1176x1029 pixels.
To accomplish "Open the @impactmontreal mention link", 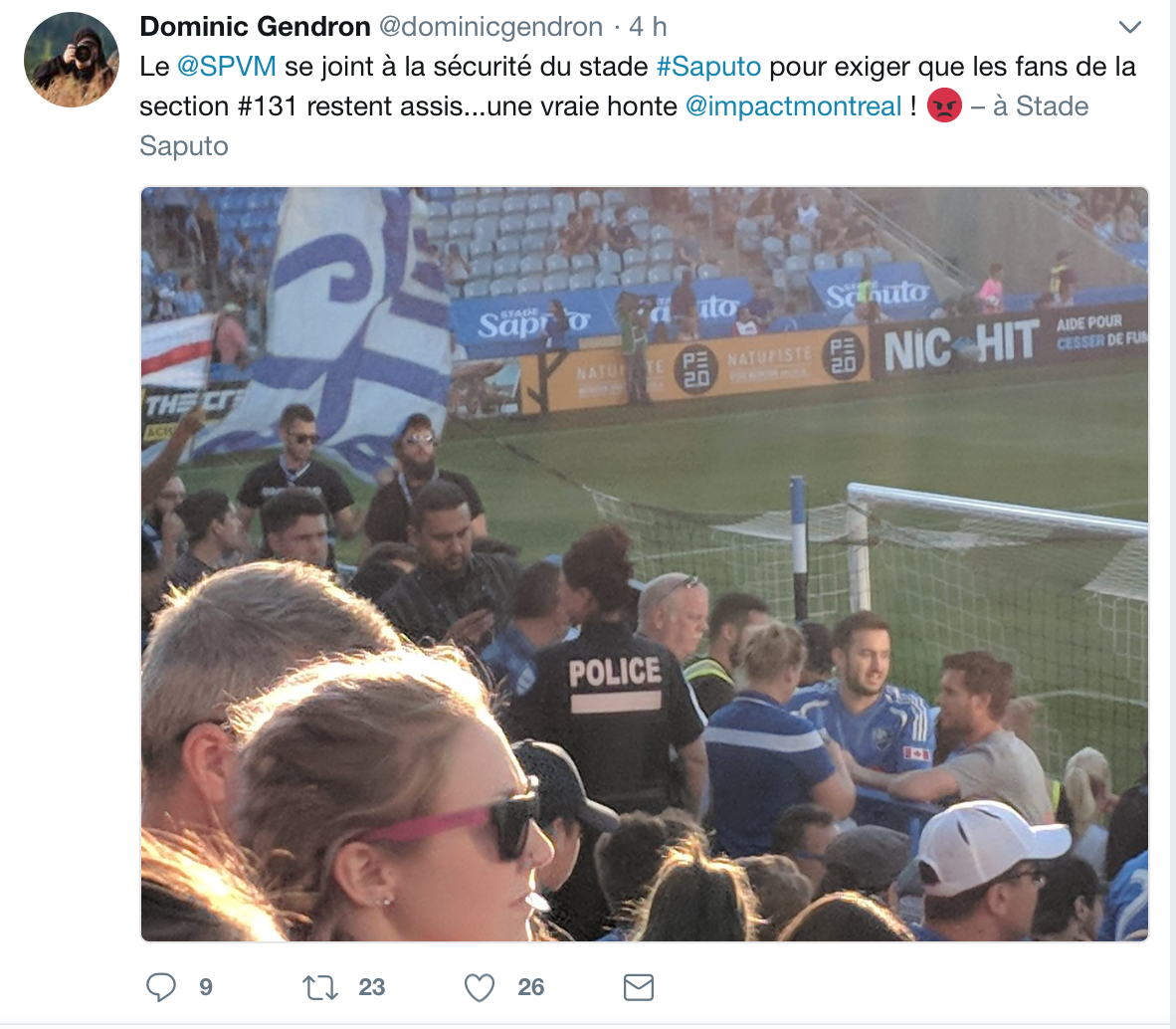I will pyautogui.click(x=793, y=106).
